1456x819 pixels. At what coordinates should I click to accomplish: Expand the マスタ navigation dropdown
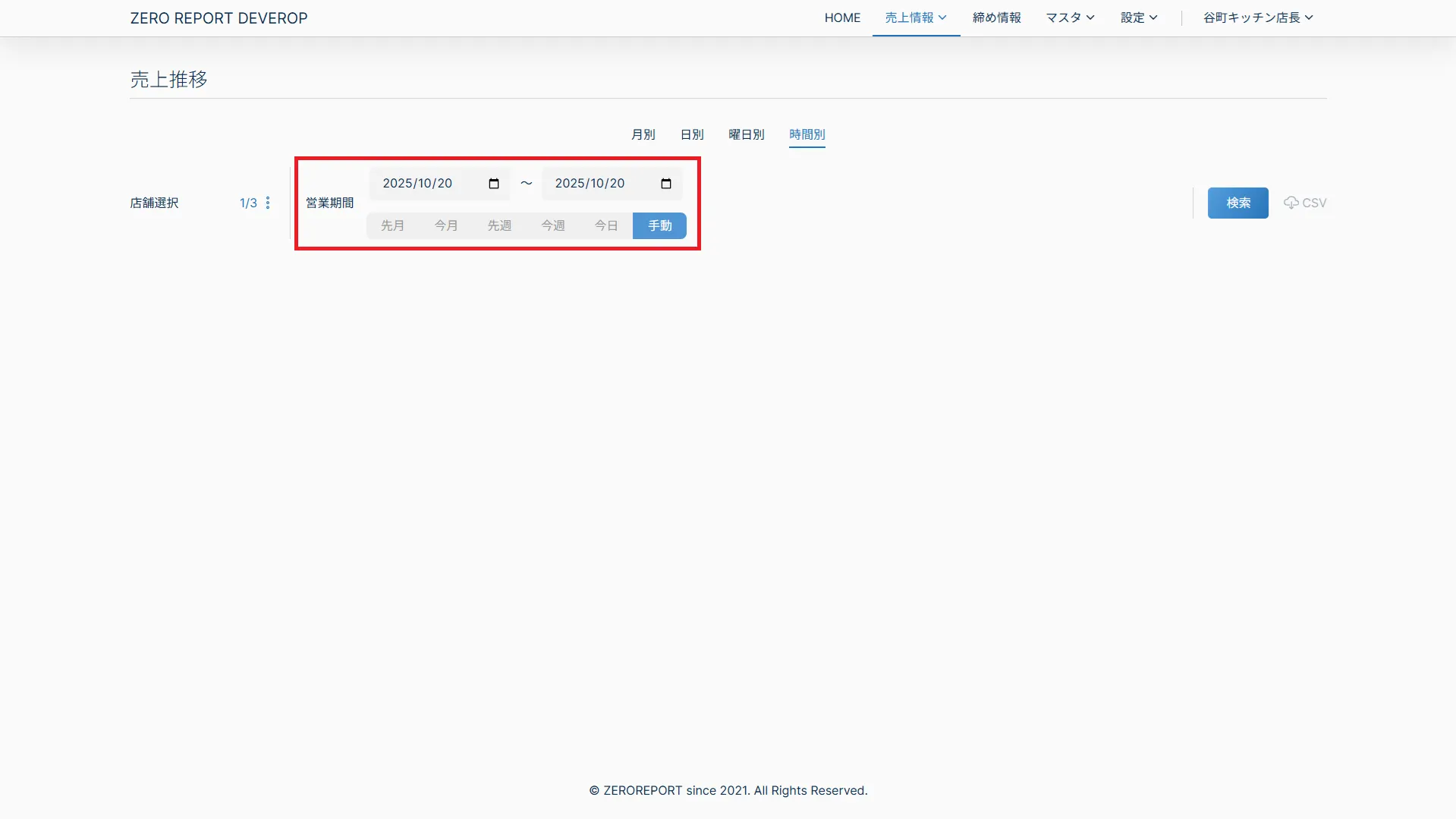pyautogui.click(x=1070, y=17)
